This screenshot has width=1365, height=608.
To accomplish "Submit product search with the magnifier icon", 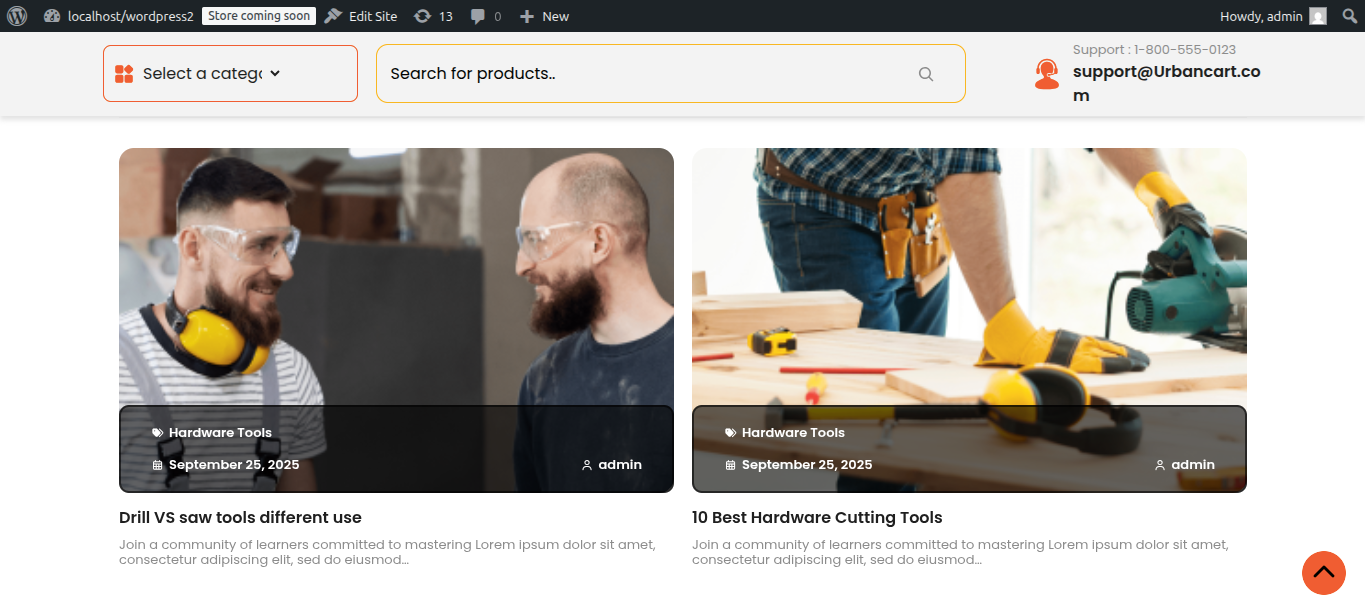I will tap(926, 74).
